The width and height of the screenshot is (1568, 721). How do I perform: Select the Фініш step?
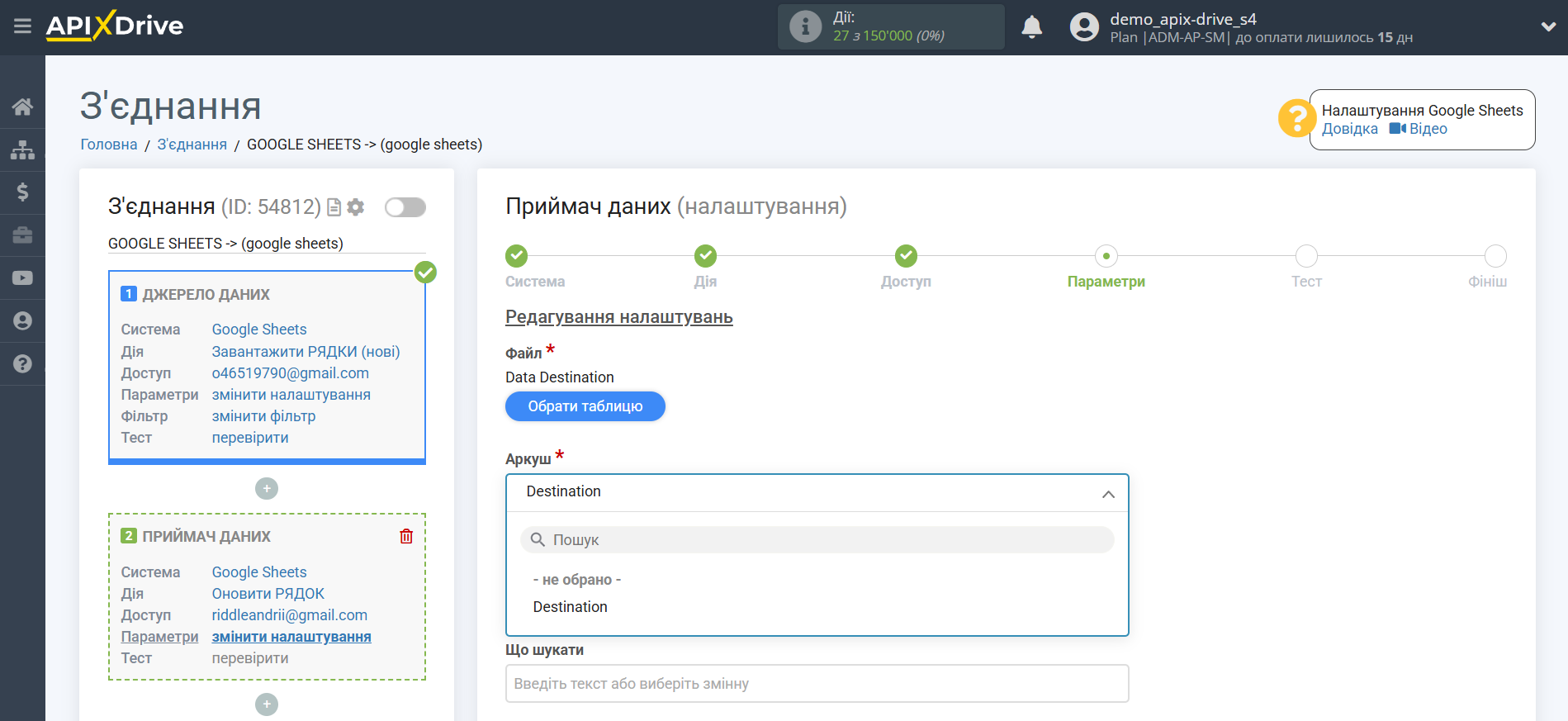pyautogui.click(x=1495, y=256)
